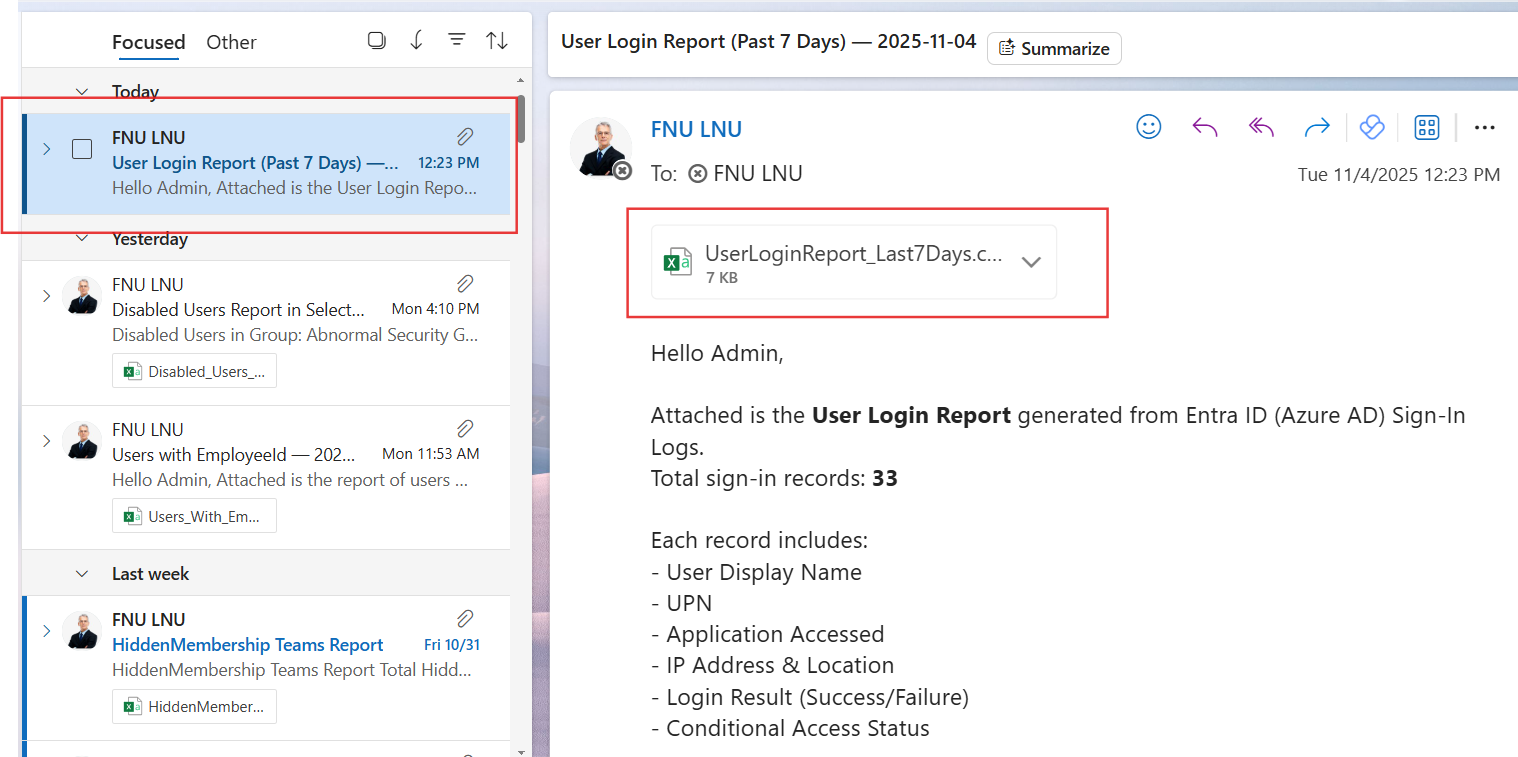Open the Apps grid icon in message toolbar
Image resolution: width=1518 pixels, height=757 pixels.
coord(1426,127)
